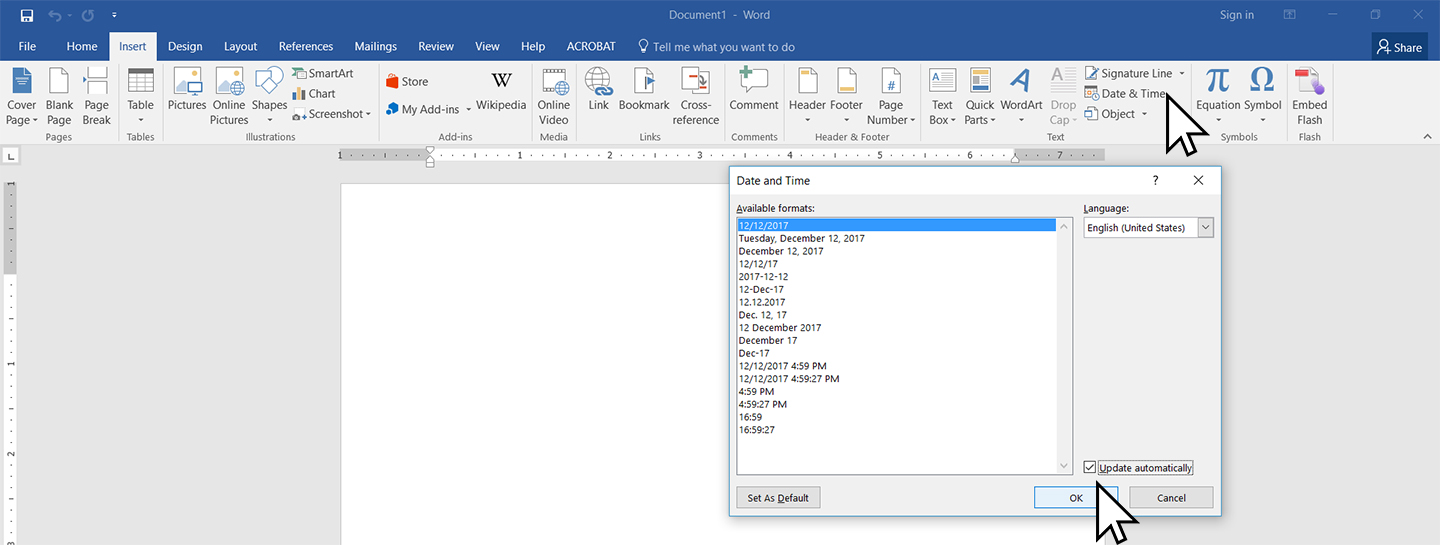Open the Table insert menu

[141, 97]
